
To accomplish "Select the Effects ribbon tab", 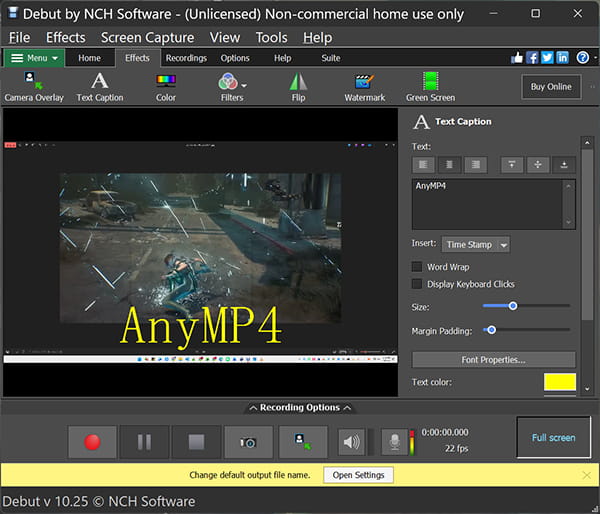I will pyautogui.click(x=137, y=58).
